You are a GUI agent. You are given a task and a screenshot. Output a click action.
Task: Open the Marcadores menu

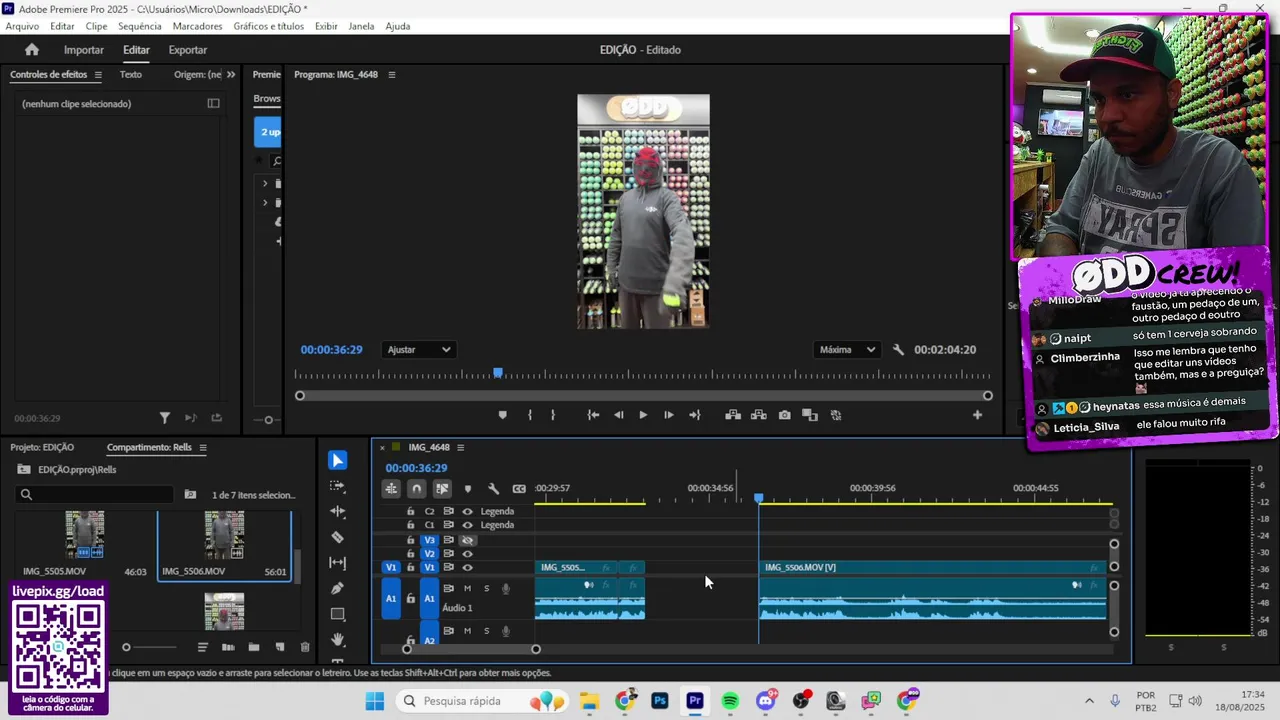[198, 26]
